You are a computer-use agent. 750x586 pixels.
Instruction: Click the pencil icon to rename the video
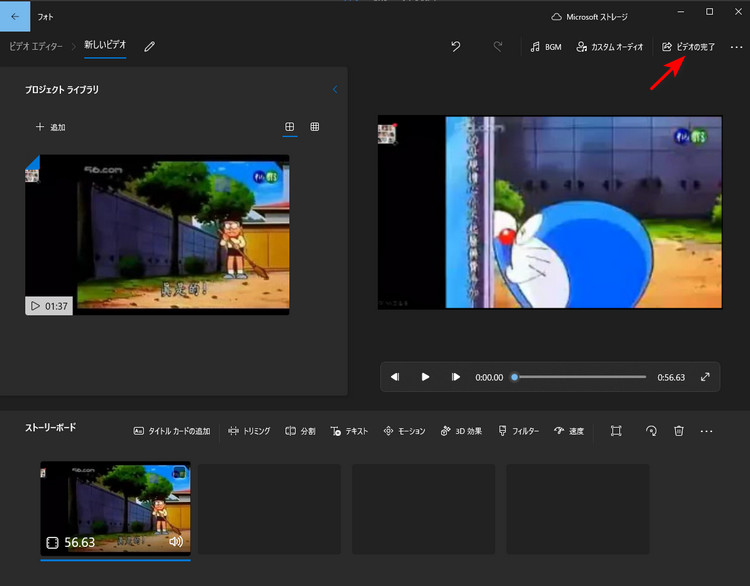(150, 46)
